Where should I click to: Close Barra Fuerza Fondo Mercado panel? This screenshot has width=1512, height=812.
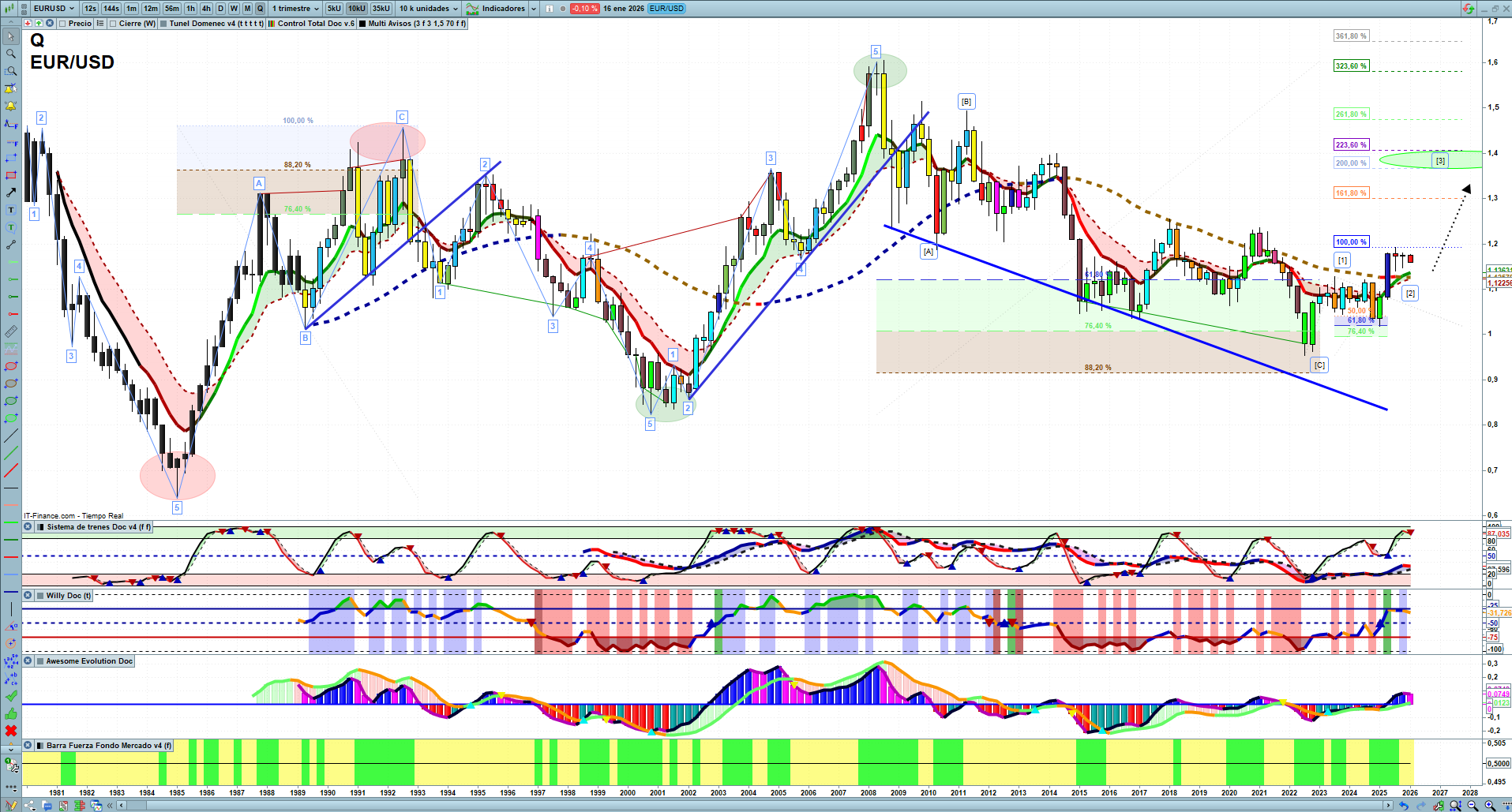click(x=28, y=746)
